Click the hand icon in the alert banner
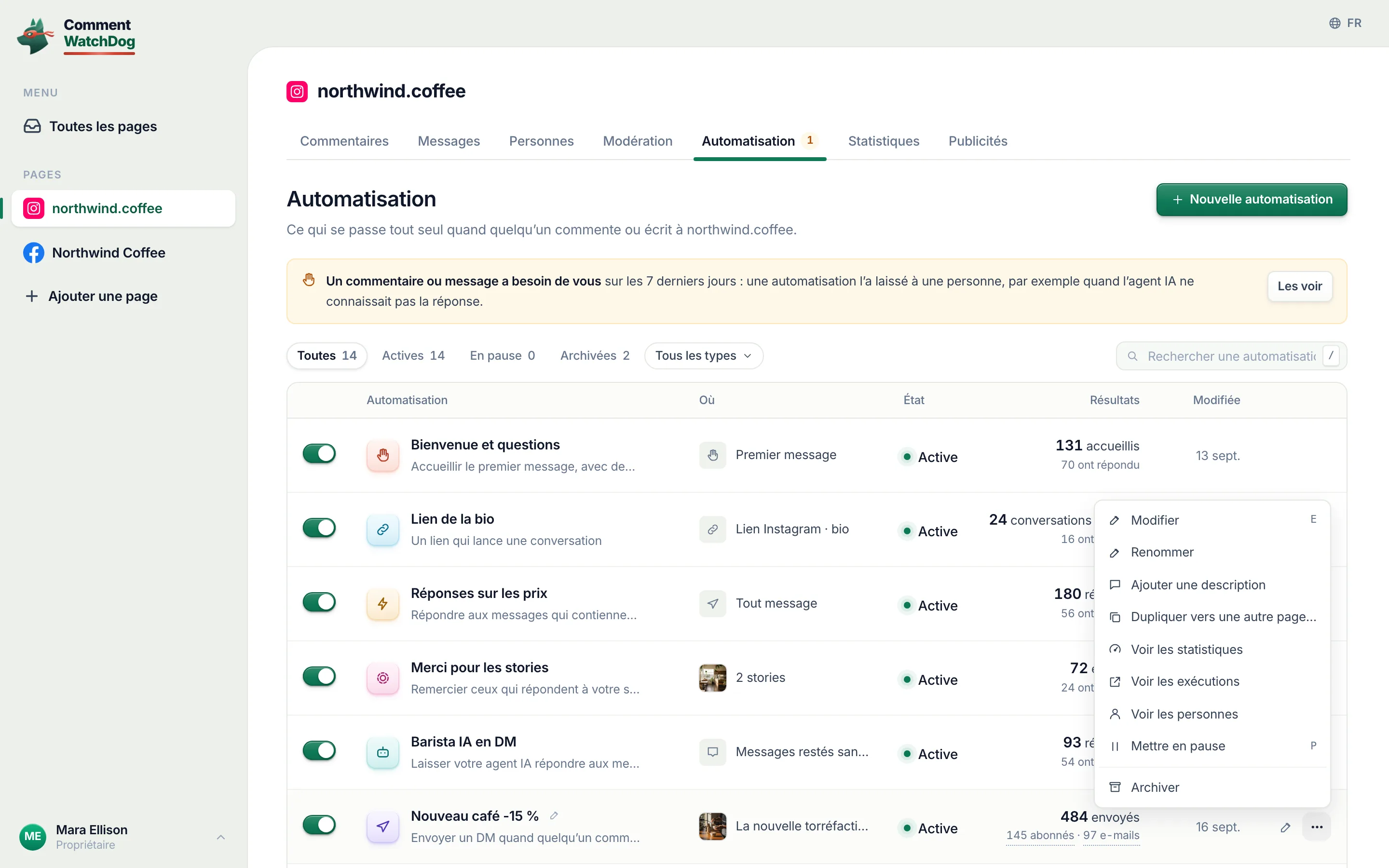The image size is (1389, 868). [309, 280]
